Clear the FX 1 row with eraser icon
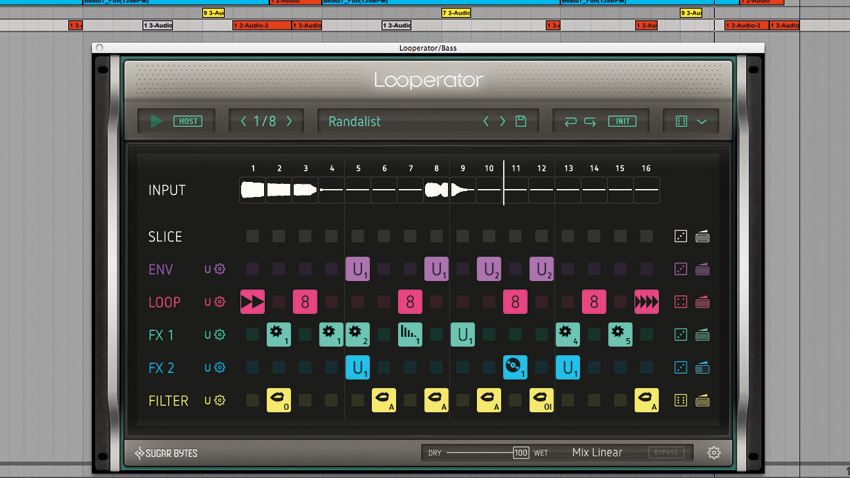The height and width of the screenshot is (478, 850). [703, 335]
